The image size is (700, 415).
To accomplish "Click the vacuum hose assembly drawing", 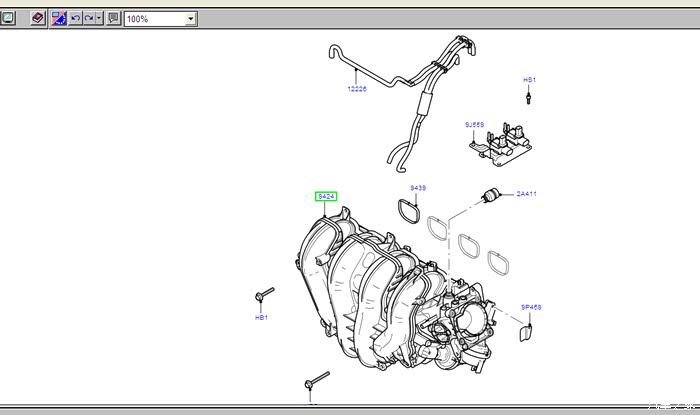I will click(410, 100).
